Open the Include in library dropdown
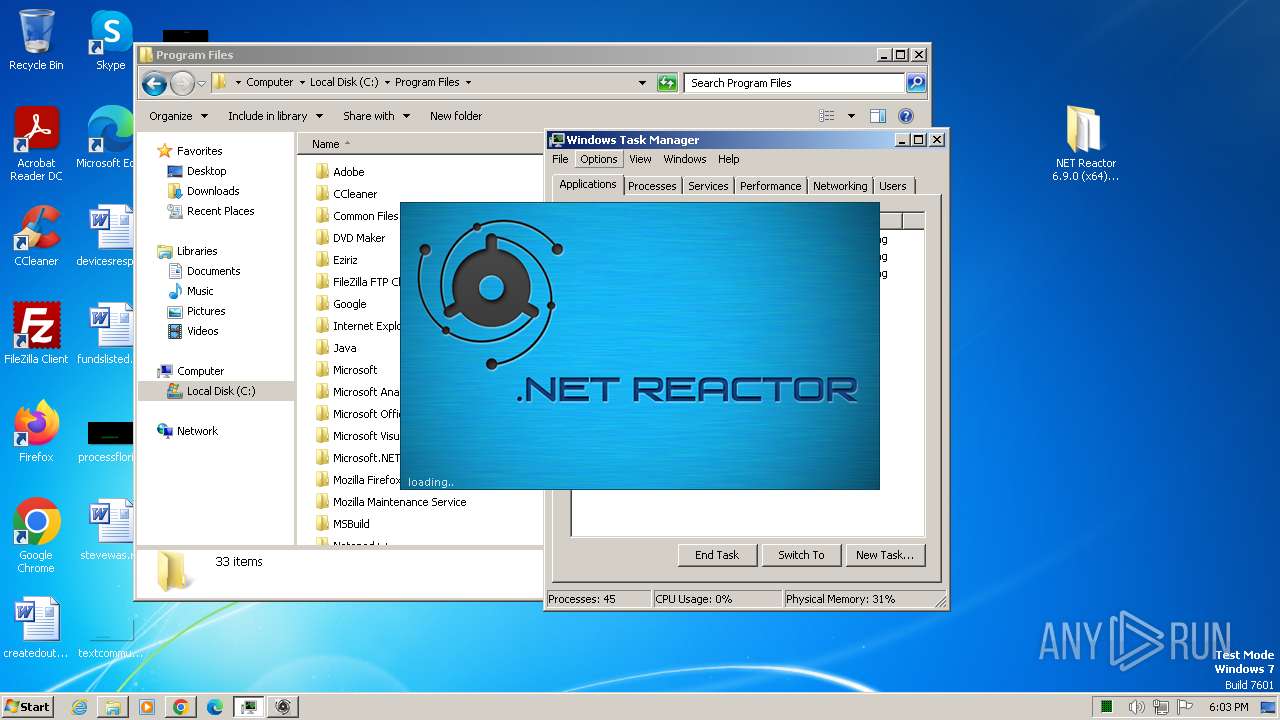 [x=275, y=116]
